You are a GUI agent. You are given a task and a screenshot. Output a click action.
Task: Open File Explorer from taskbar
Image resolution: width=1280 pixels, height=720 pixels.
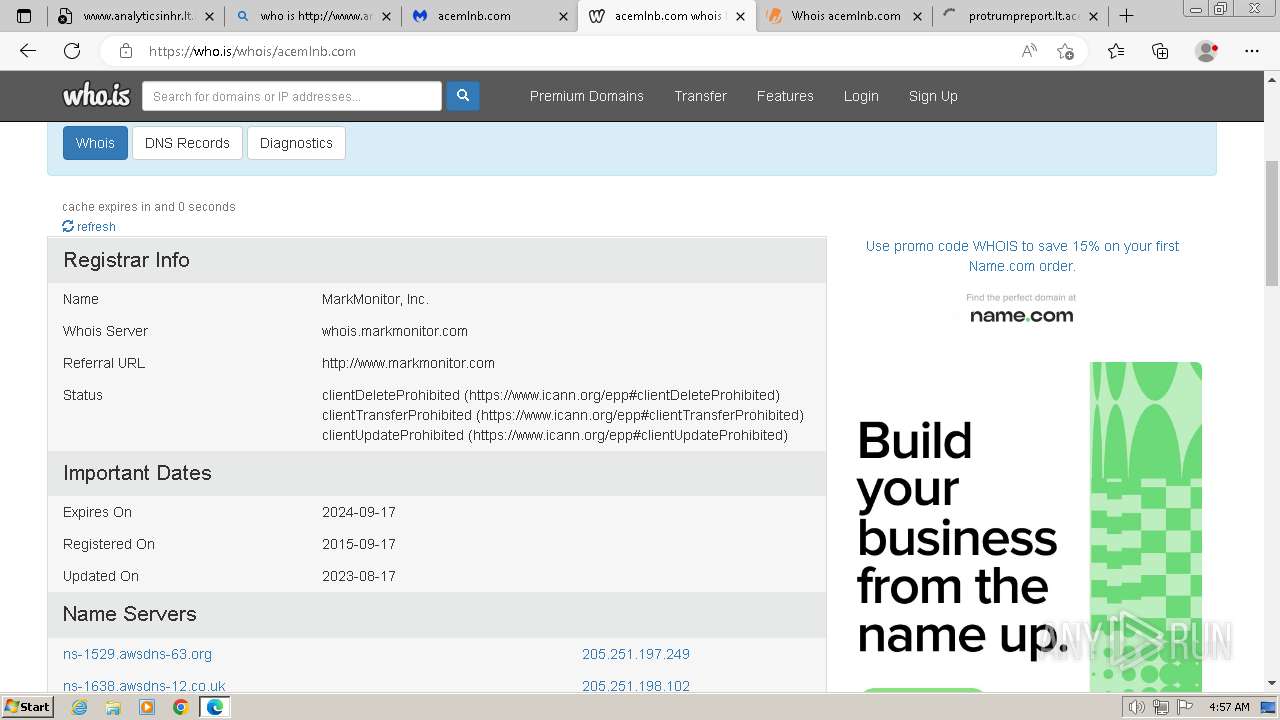point(113,707)
